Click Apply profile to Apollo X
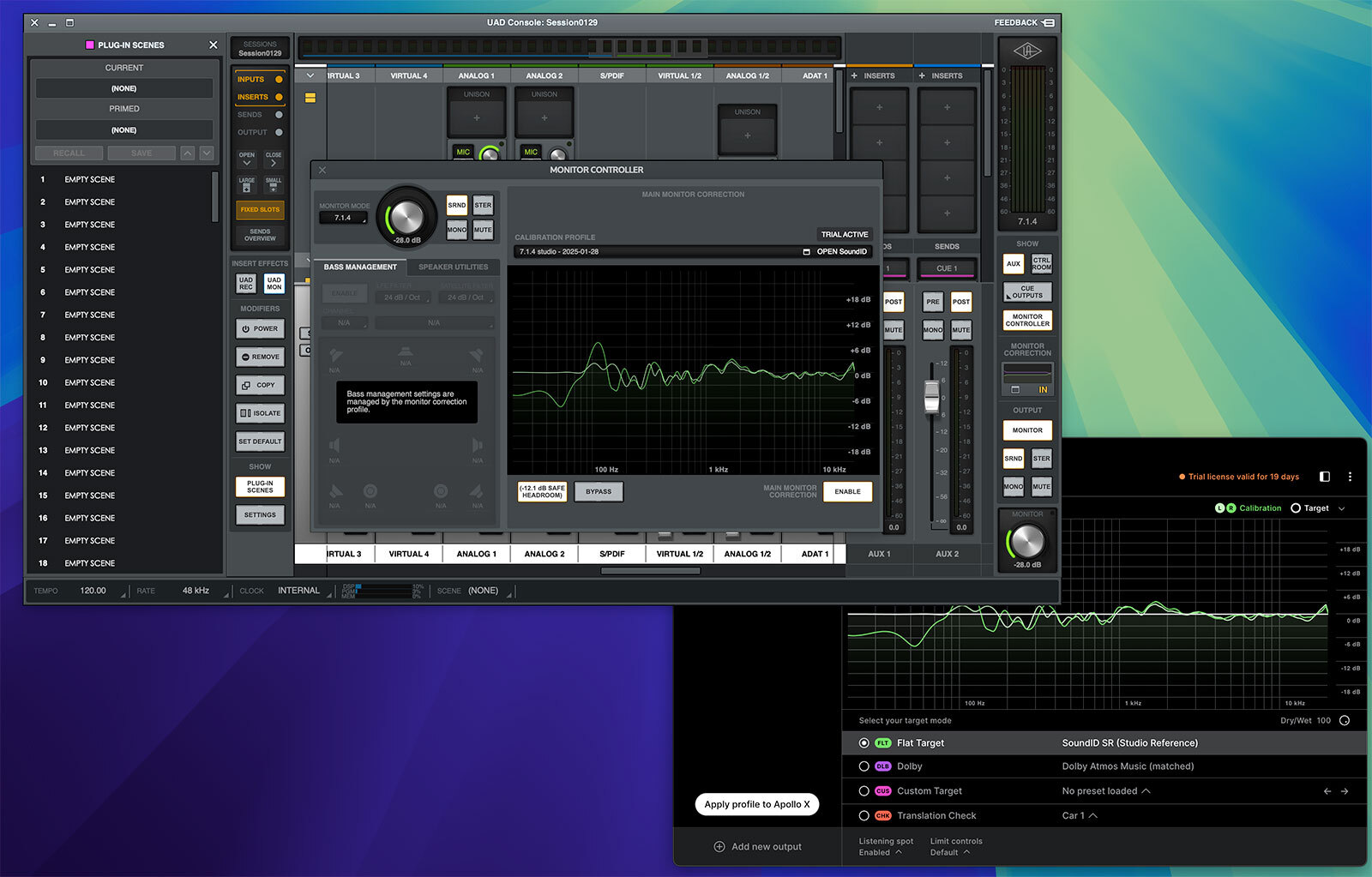The width and height of the screenshot is (1372, 877). [x=756, y=804]
